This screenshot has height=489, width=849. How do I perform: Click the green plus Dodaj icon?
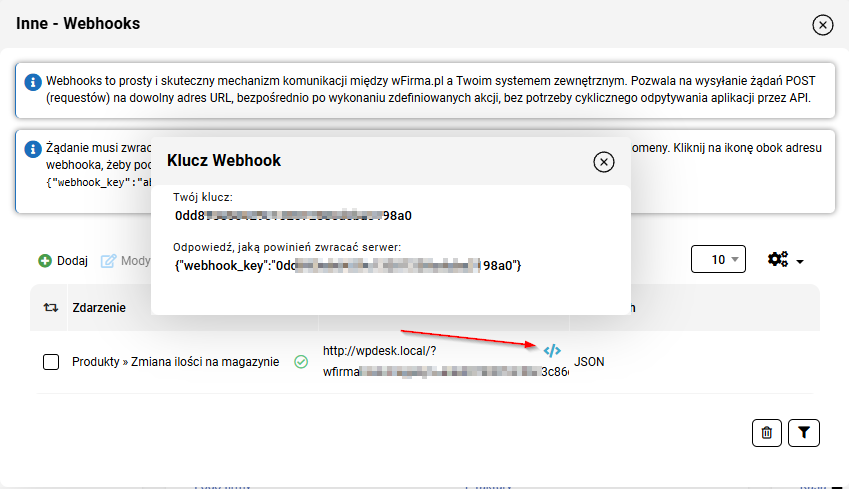coord(45,261)
